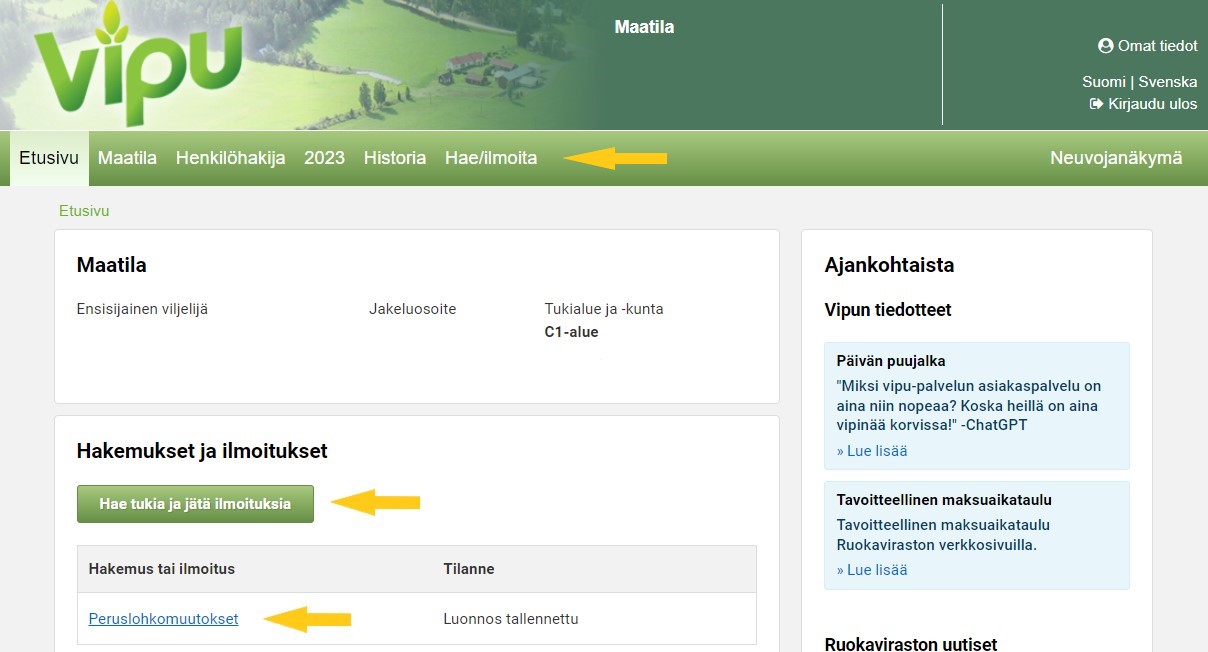Select the 2023 menu item

[324, 158]
